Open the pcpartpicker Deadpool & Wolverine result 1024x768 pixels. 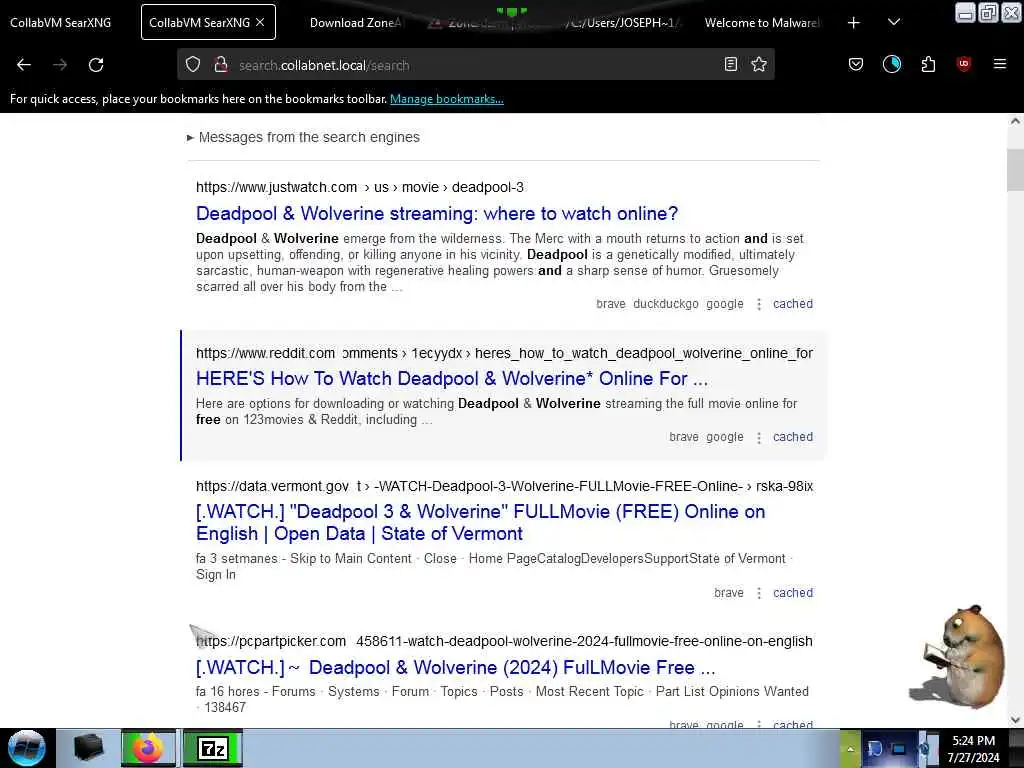pyautogui.click(x=456, y=667)
